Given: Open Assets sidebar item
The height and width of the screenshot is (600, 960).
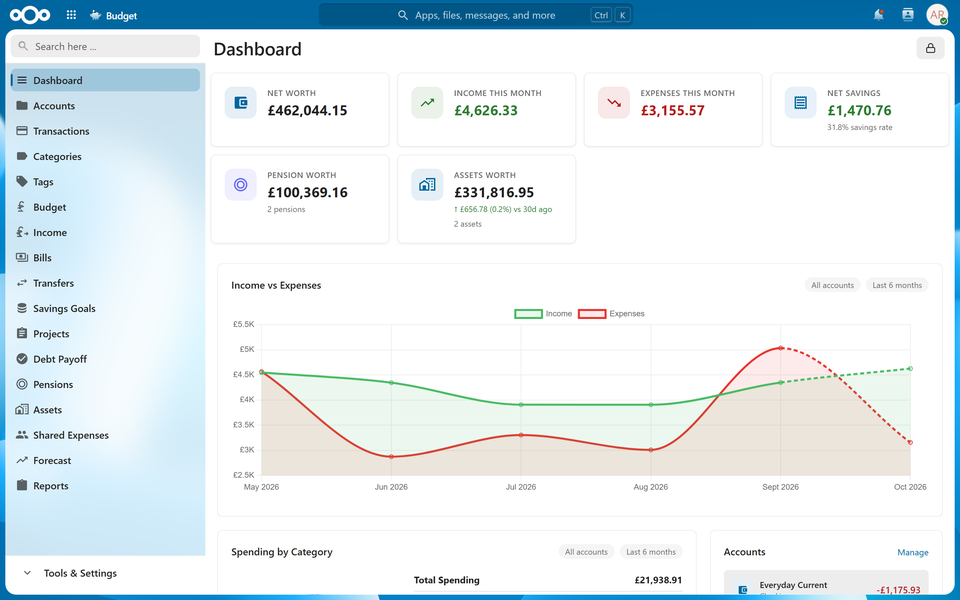Looking at the screenshot, I should click(x=105, y=410).
